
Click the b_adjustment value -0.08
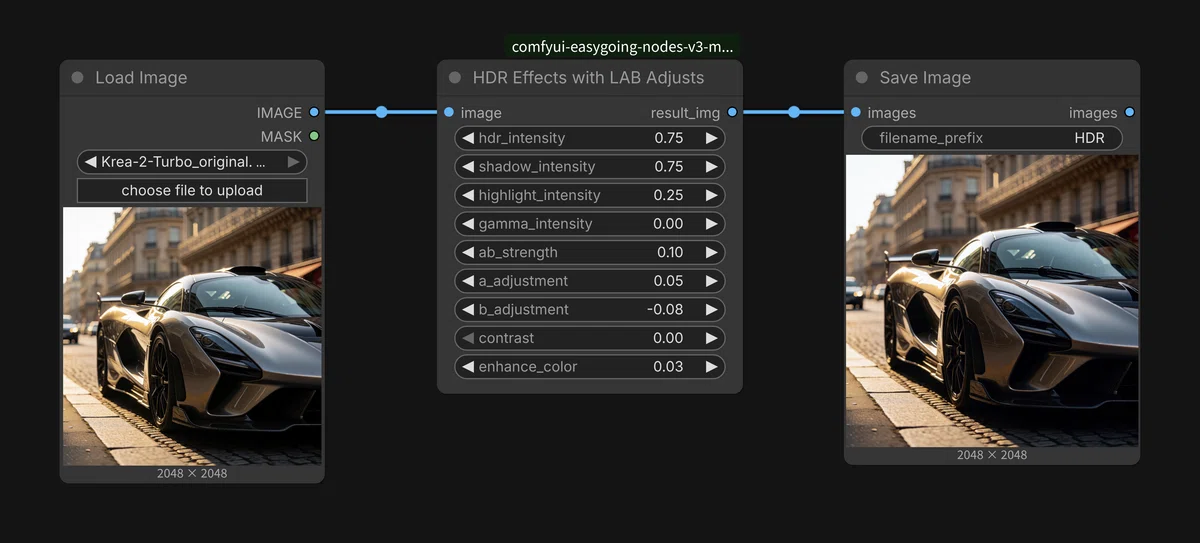665,309
